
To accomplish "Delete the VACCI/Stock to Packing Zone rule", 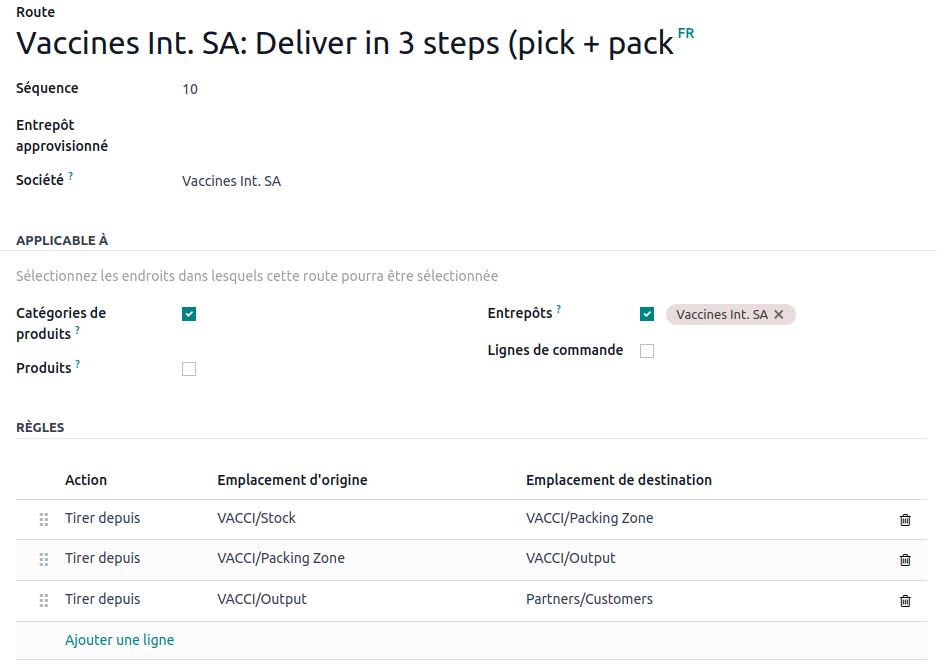I will click(905, 520).
